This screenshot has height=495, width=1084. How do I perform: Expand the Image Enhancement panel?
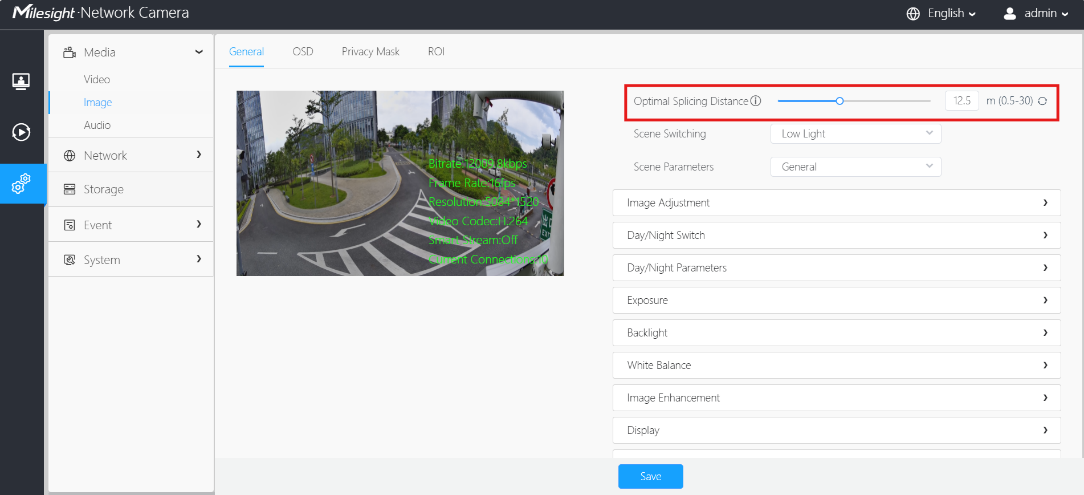pyautogui.click(x=837, y=398)
